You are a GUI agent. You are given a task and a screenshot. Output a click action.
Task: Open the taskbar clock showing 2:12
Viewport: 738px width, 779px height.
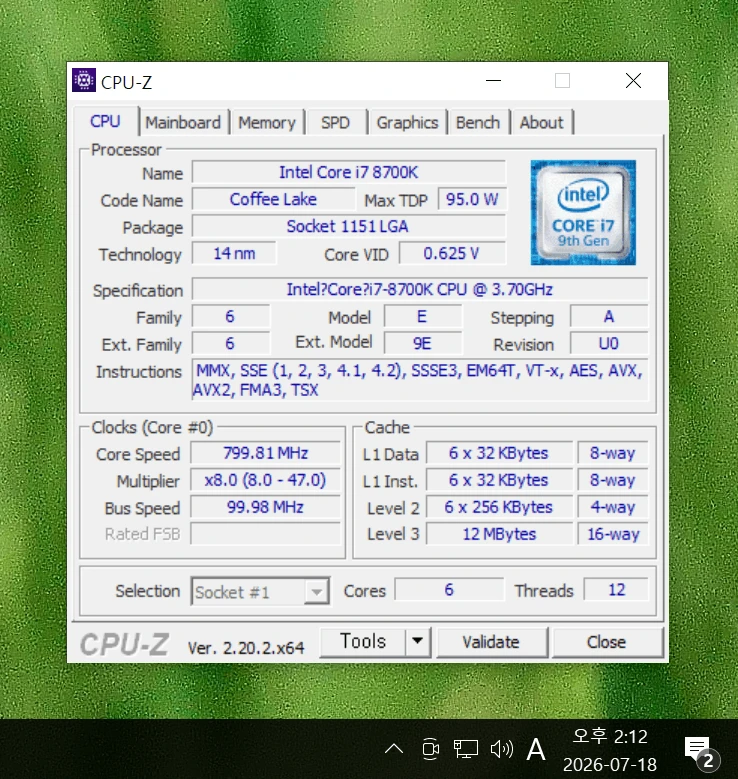610,750
